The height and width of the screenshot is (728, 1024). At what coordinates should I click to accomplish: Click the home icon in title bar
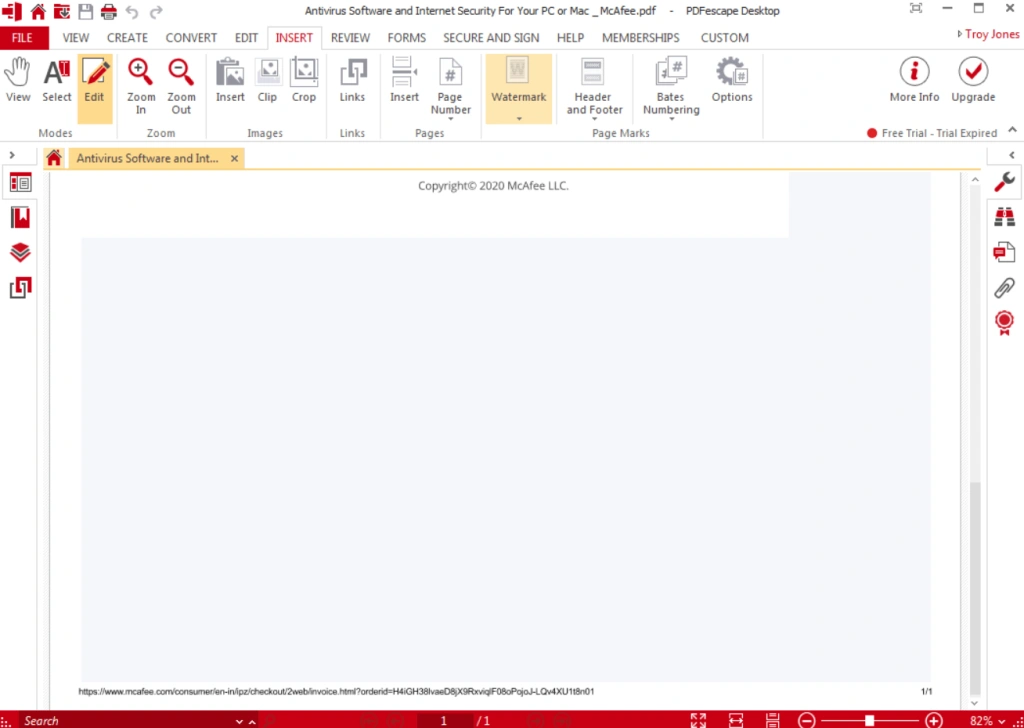38,11
